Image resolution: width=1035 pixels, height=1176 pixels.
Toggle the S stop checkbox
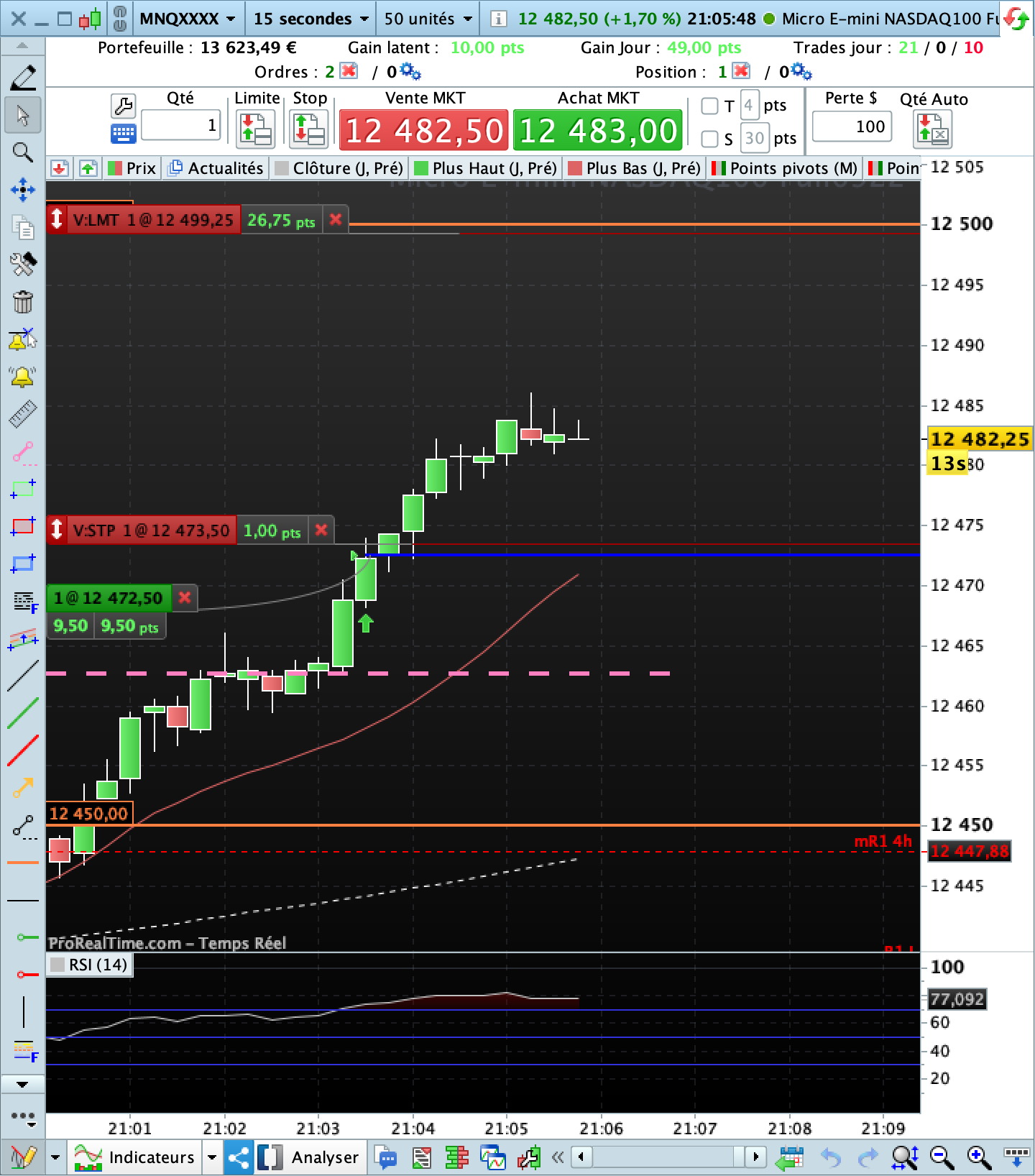pyautogui.click(x=709, y=138)
